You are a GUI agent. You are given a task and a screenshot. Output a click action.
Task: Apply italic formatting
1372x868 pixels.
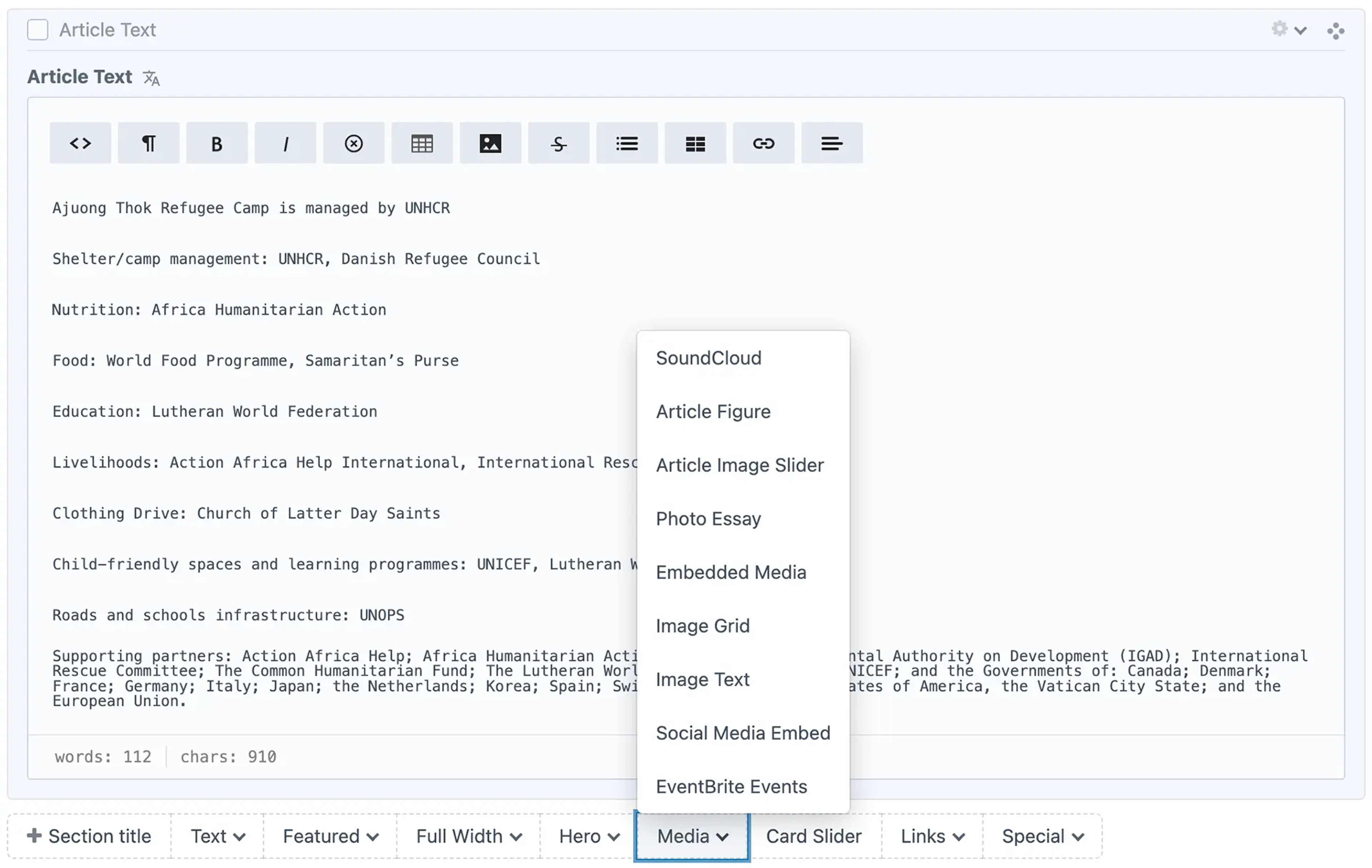[285, 143]
